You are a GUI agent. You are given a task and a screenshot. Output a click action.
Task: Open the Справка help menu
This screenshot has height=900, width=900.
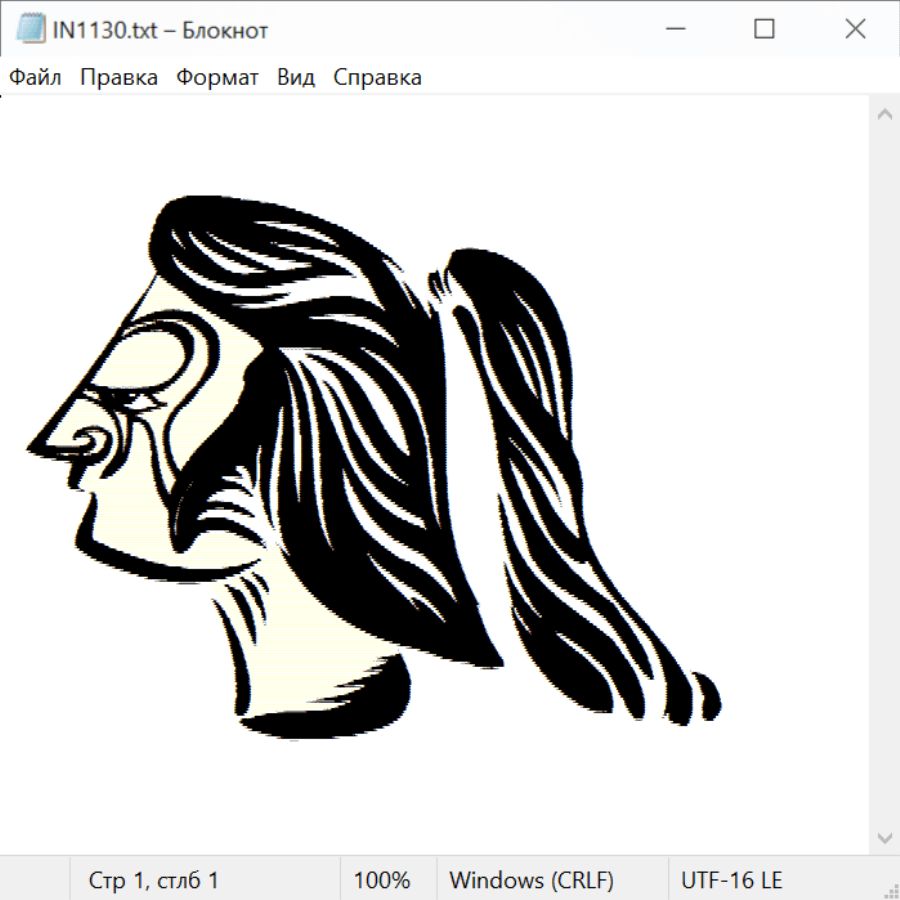(x=377, y=78)
